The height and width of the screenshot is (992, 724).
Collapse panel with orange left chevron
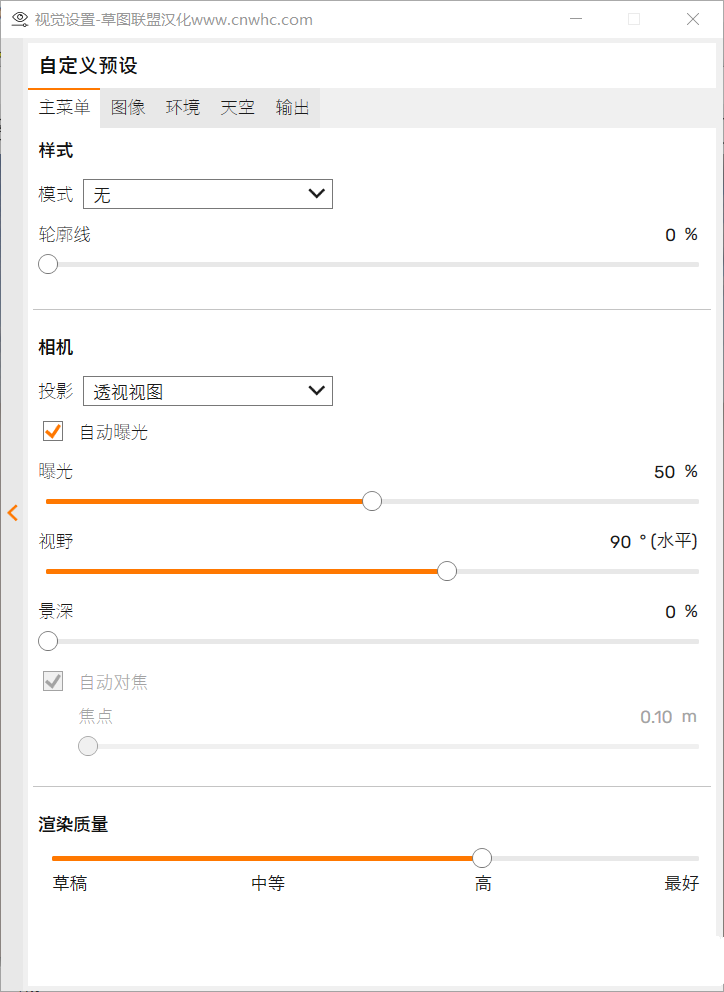[13, 512]
